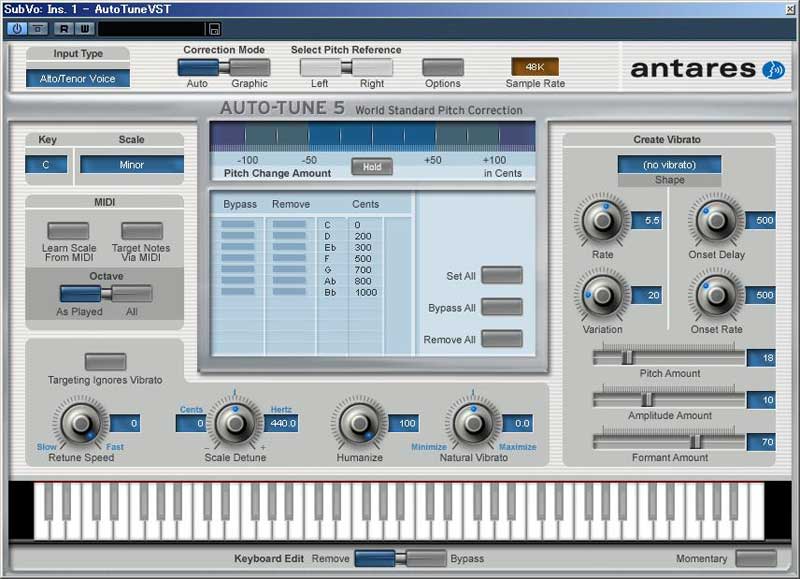The image size is (800, 579).
Task: Click the Humanize knob
Action: point(359,423)
